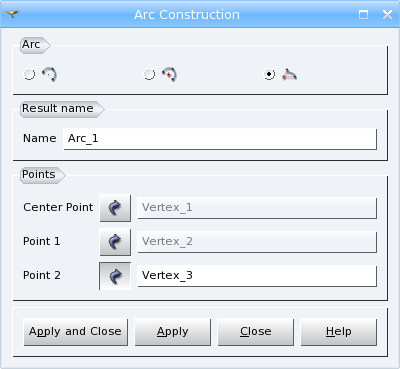Click the Apply button
The height and width of the screenshot is (369, 400).
click(173, 332)
